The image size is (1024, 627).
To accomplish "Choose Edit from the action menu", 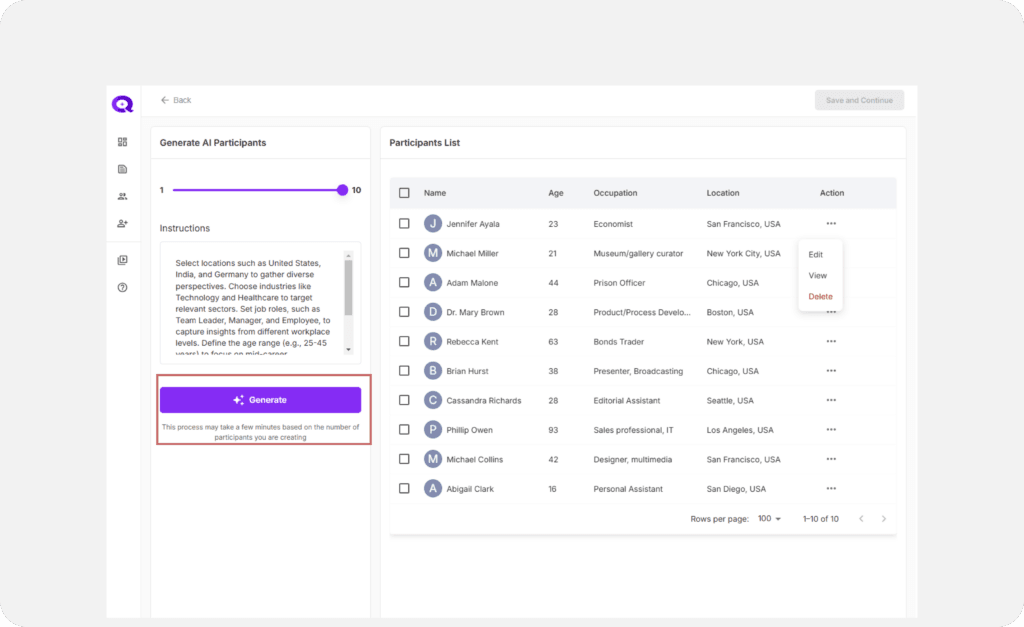I will (x=816, y=255).
